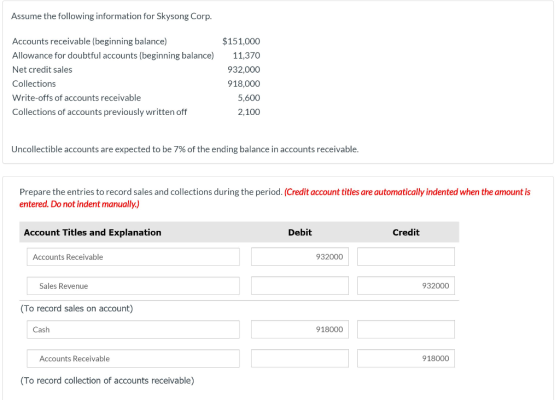Click the Credit column header
Viewport: 560px width, 400px height.
pyautogui.click(x=406, y=232)
